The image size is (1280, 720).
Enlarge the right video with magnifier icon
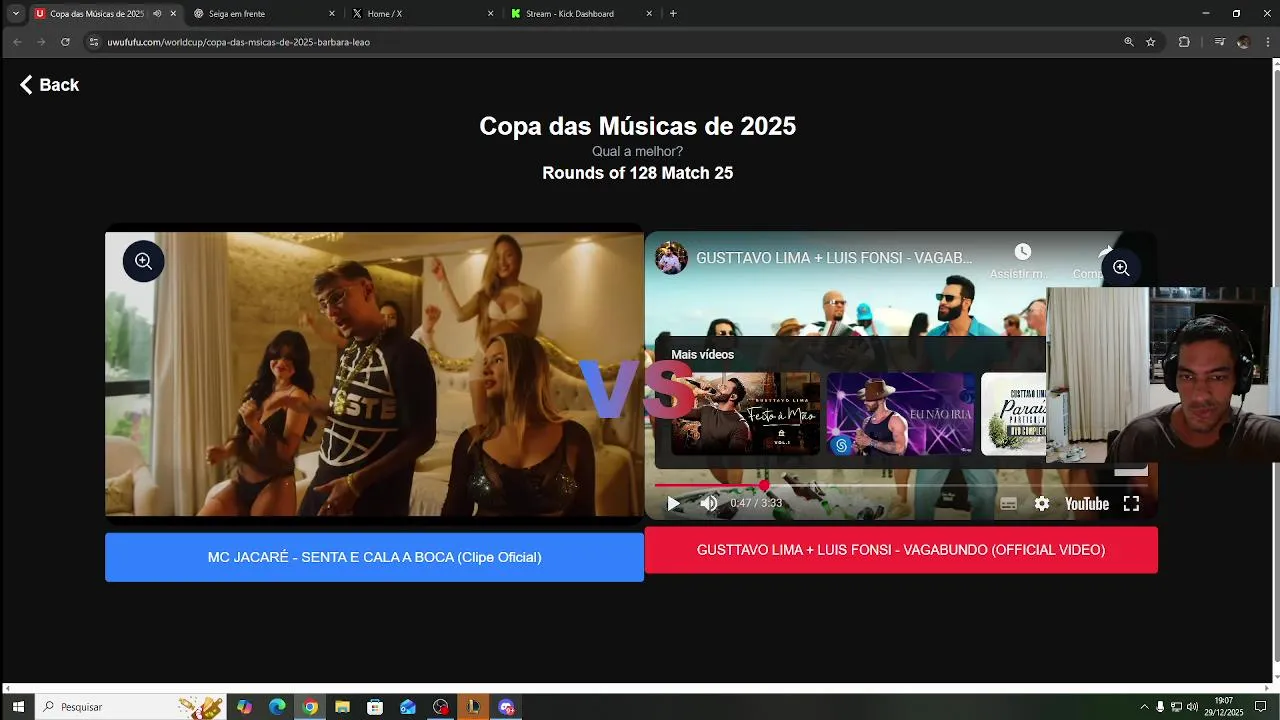tap(1121, 268)
